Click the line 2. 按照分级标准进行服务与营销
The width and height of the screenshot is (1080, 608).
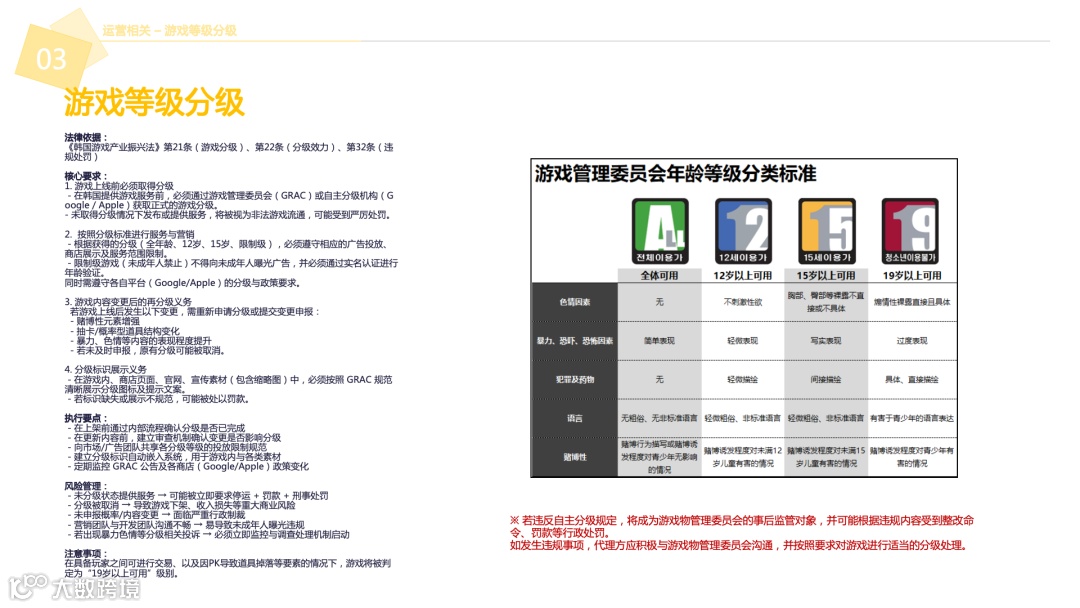coord(129,234)
